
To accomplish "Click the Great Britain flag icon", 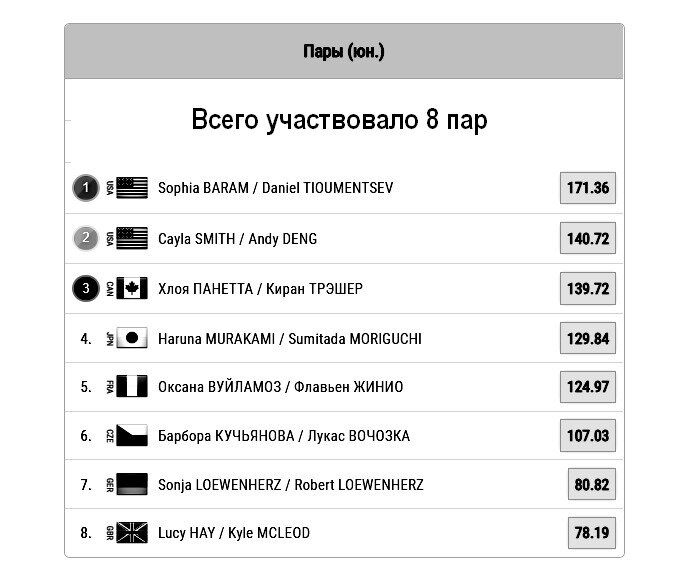I will click(x=132, y=533).
